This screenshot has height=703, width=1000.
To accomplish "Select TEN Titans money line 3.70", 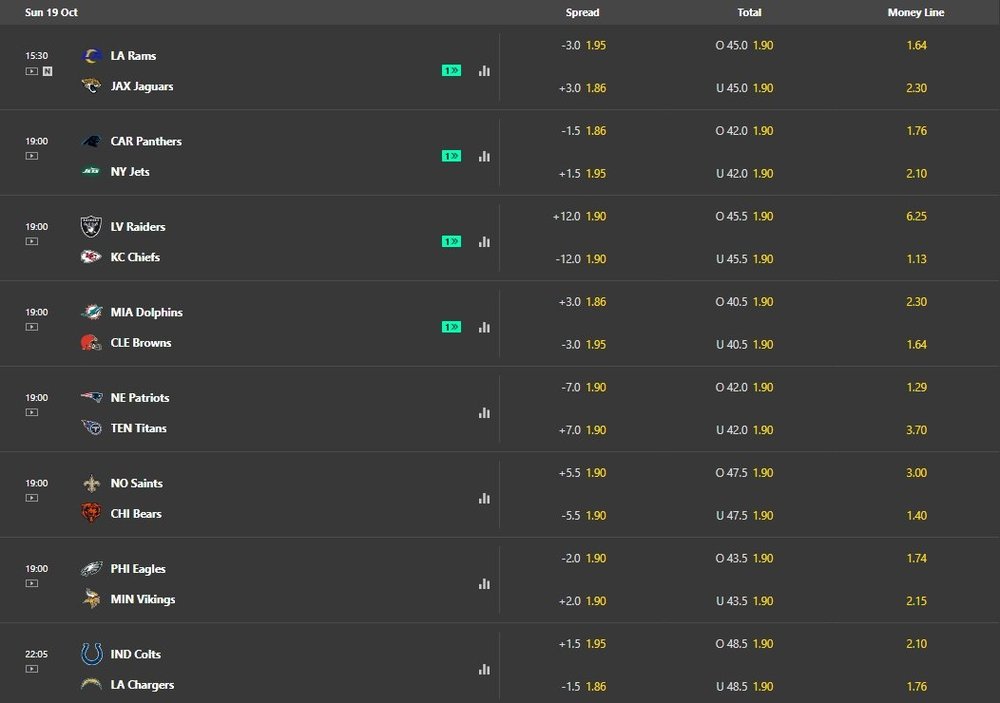I will click(x=915, y=430).
